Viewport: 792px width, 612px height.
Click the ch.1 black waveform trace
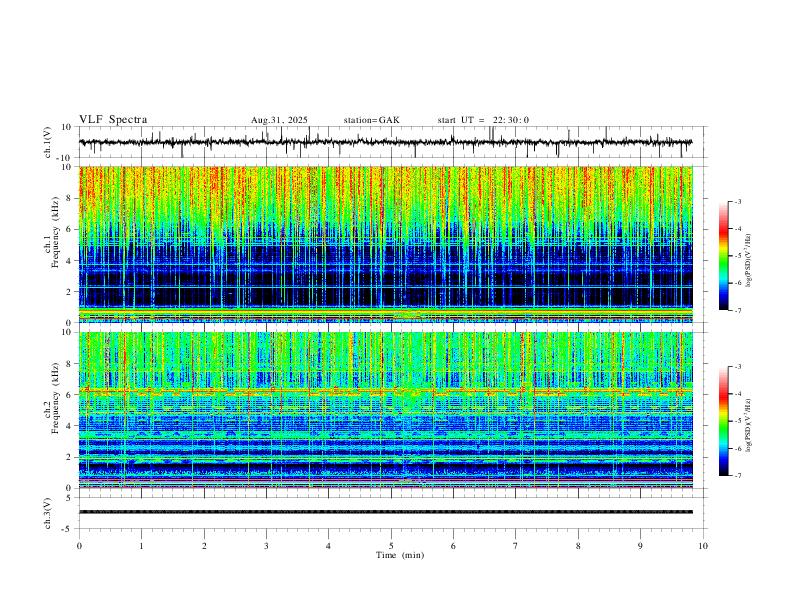point(386,142)
